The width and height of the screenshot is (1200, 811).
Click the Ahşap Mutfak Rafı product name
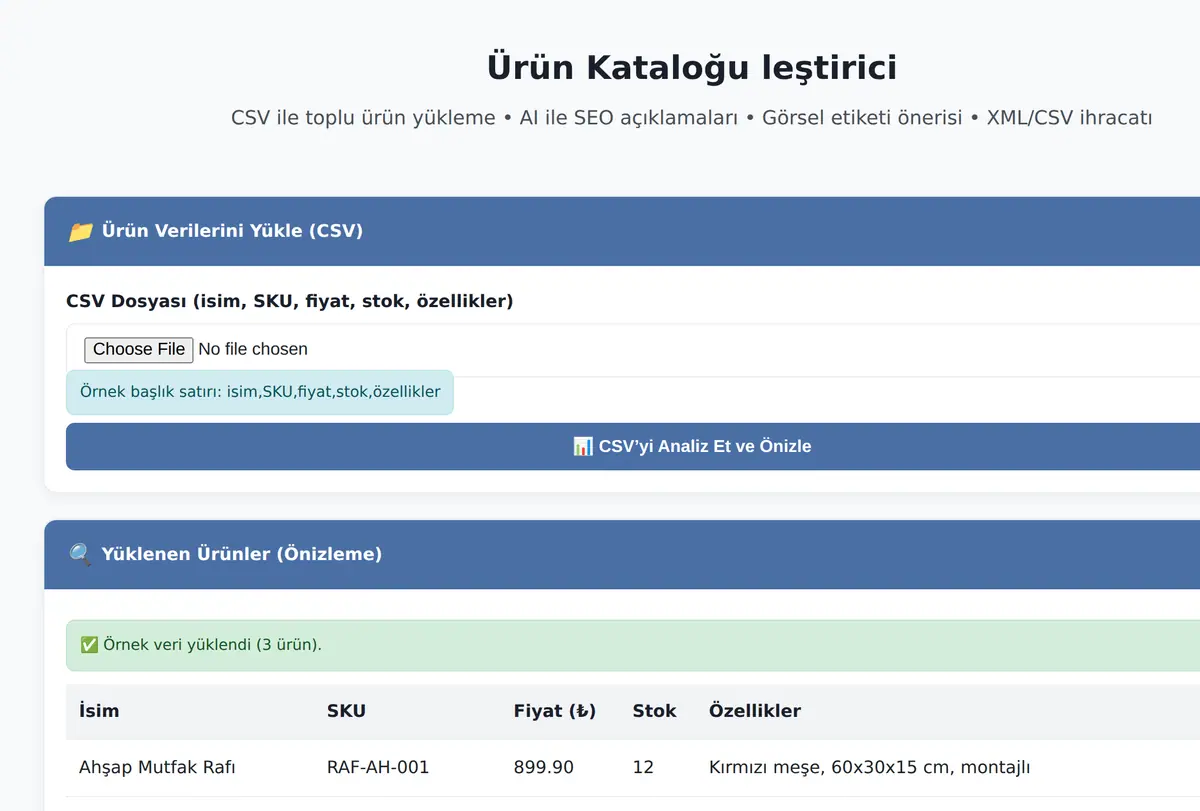[x=157, y=767]
